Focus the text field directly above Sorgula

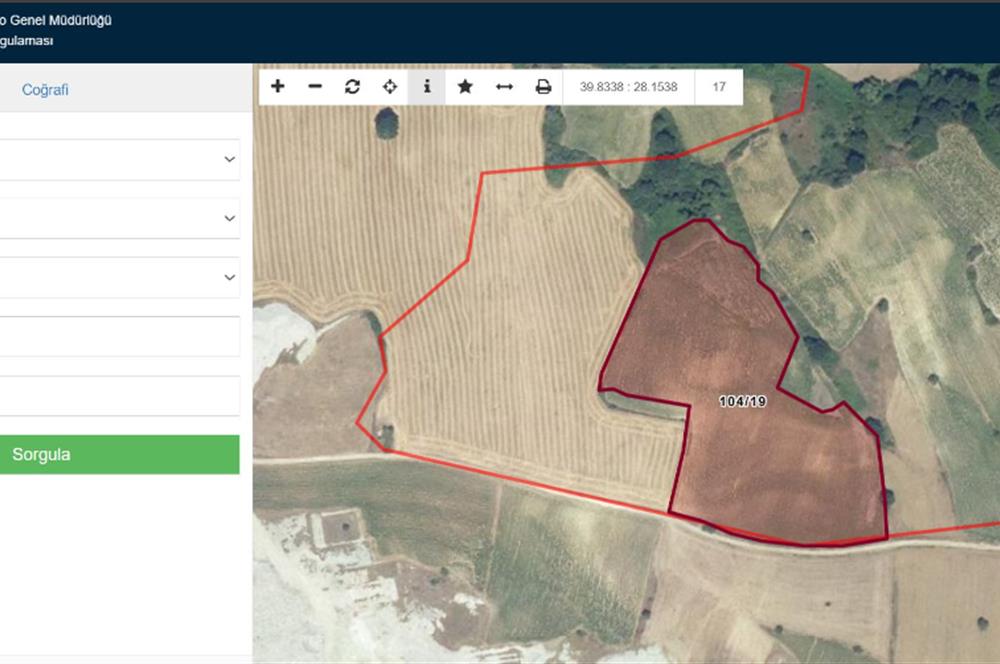118,396
